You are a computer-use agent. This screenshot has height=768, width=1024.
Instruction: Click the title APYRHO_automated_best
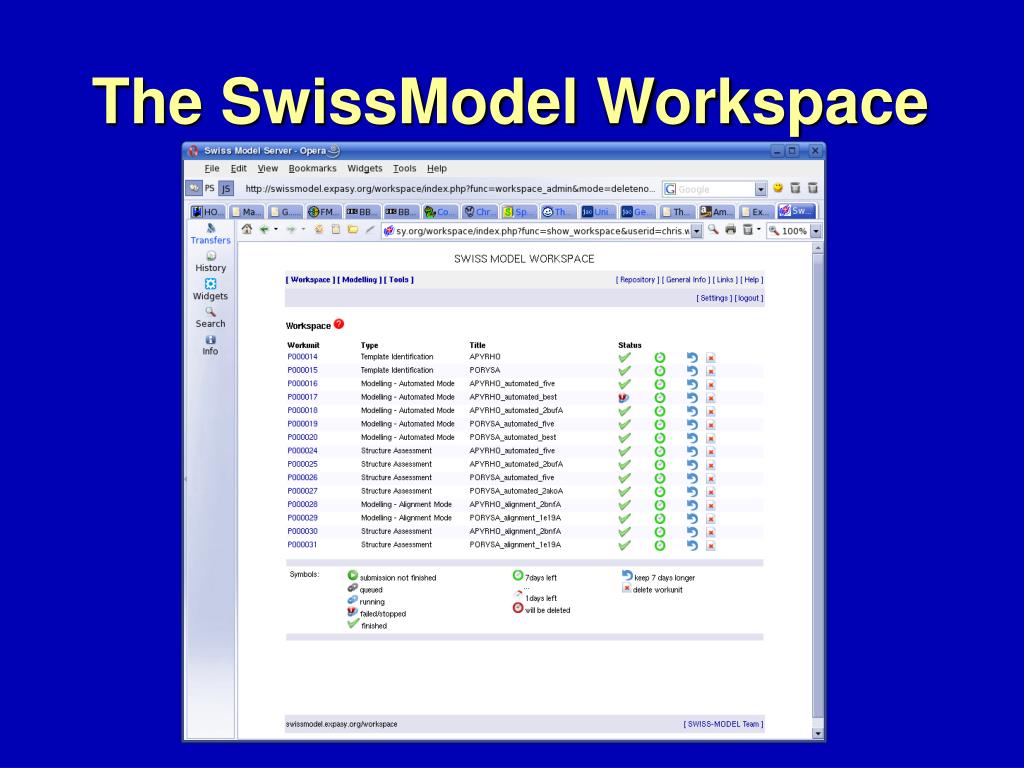513,397
